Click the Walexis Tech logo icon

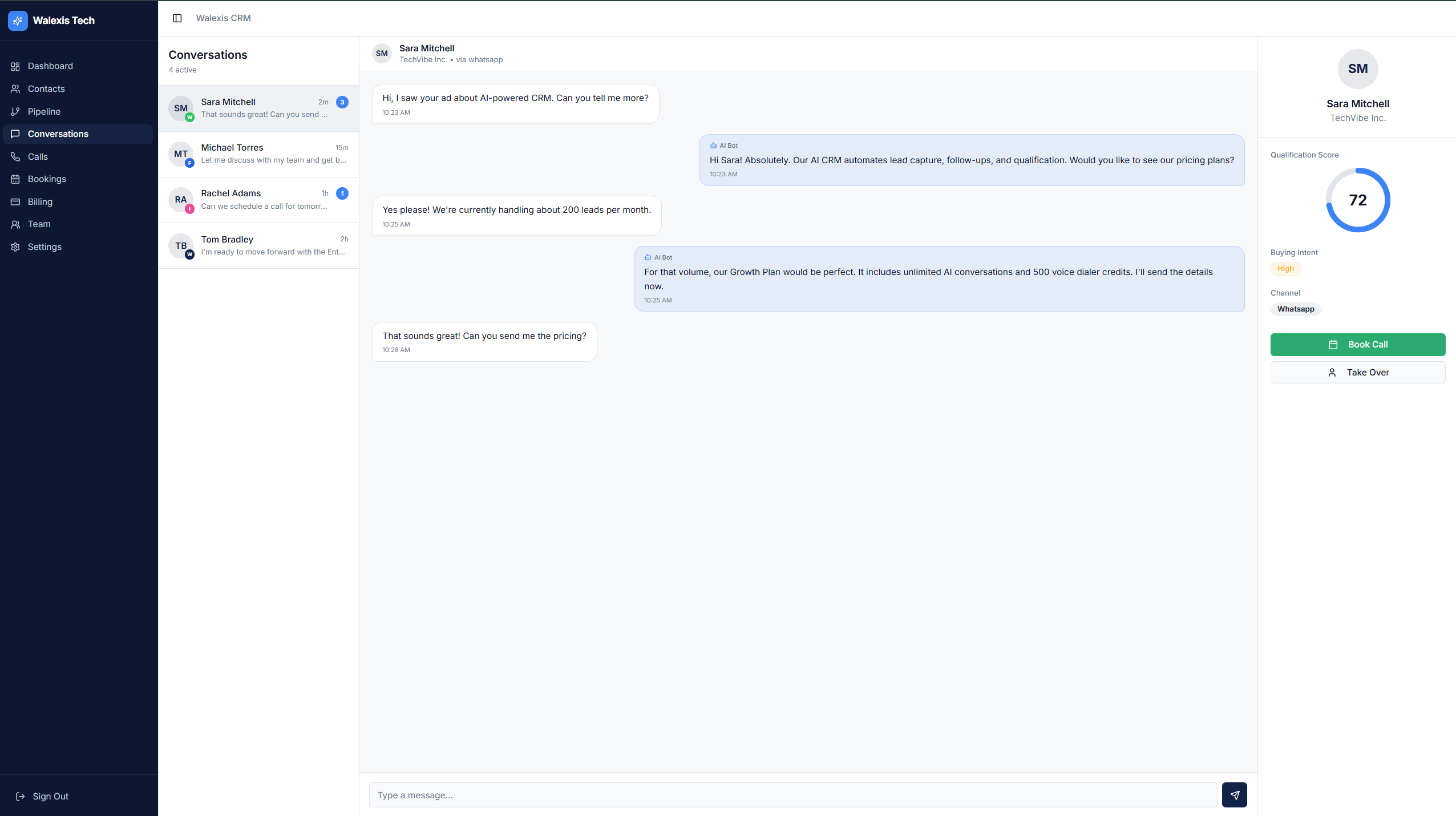[x=17, y=21]
